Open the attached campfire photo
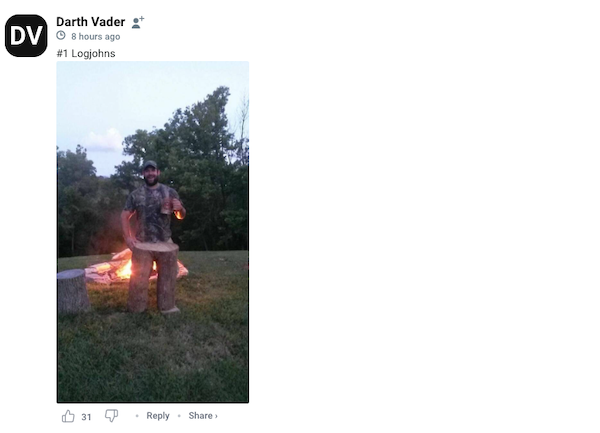This screenshot has height=433, width=600. (152, 232)
